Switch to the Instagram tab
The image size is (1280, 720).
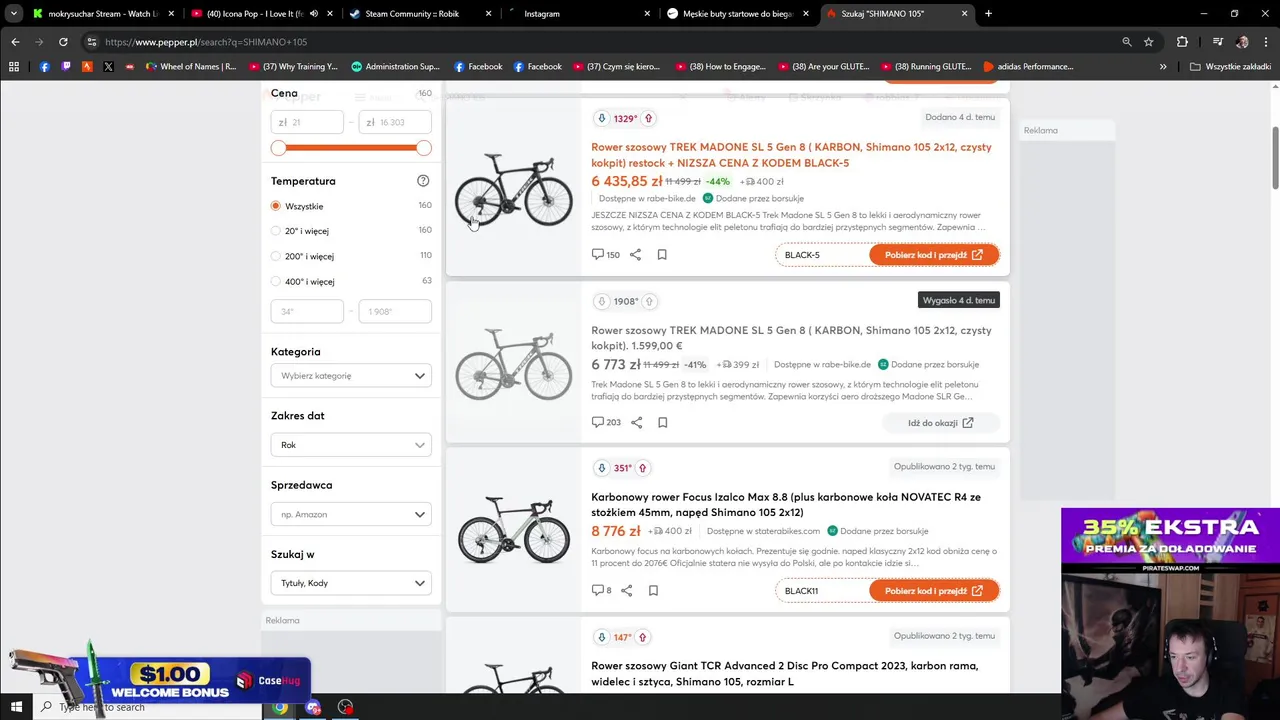point(578,14)
